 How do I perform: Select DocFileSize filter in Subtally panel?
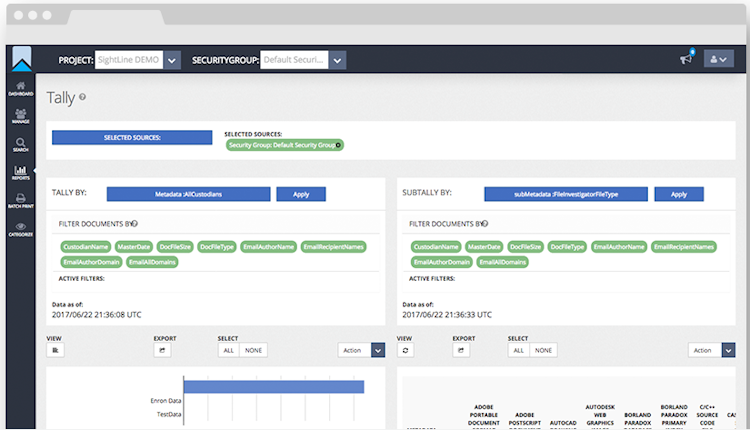click(525, 247)
